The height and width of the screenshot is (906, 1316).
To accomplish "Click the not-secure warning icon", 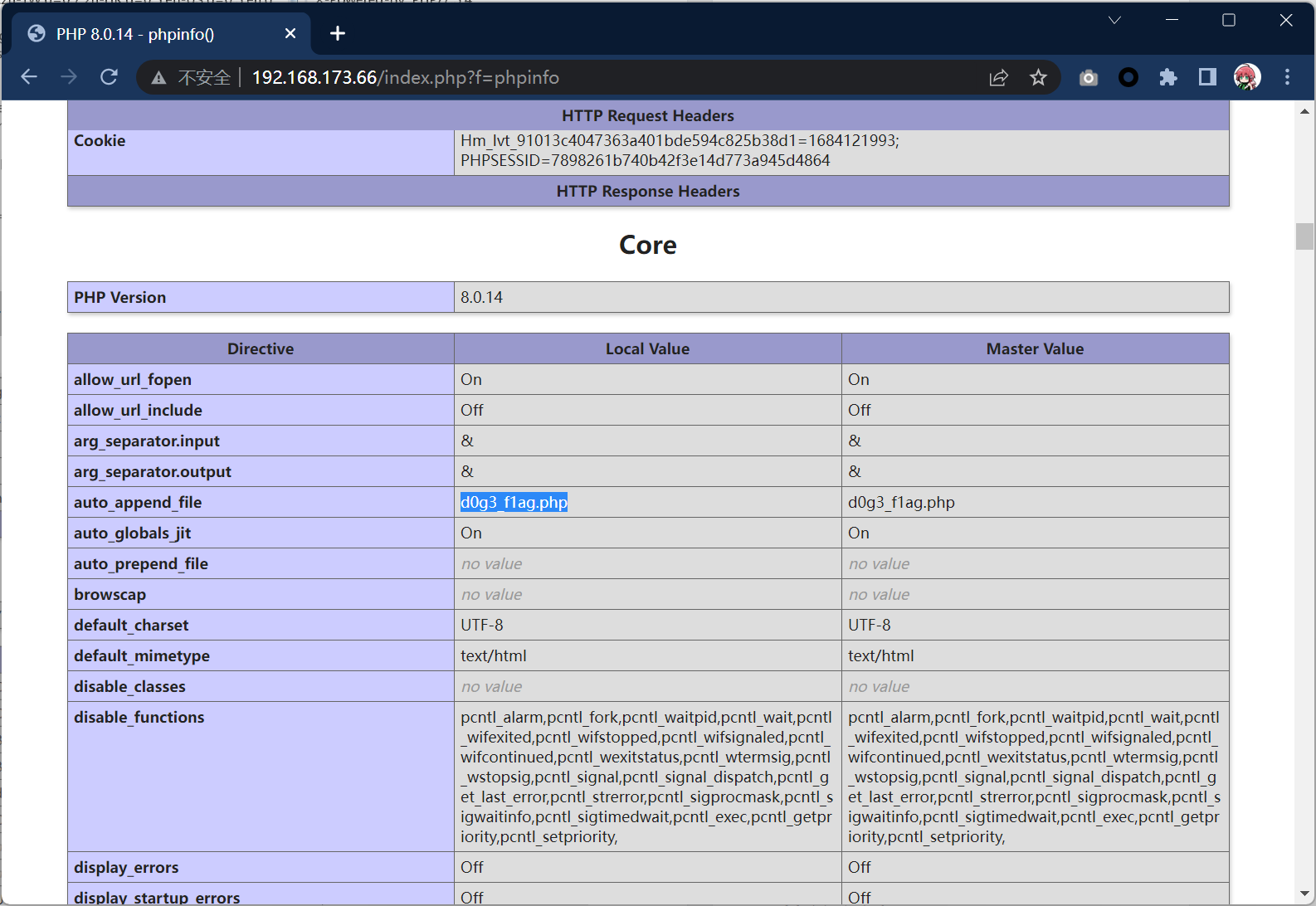I will 158,78.
